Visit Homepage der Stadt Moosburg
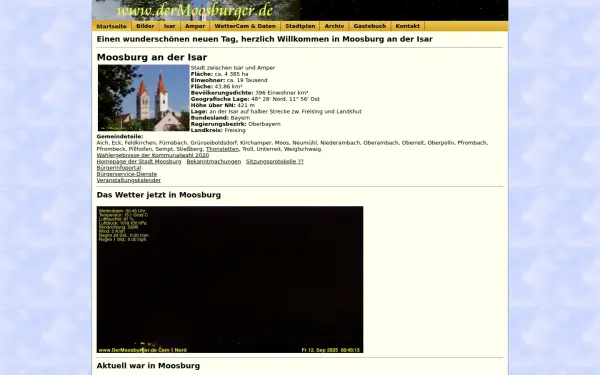This screenshot has height=375, width=600. point(139,161)
